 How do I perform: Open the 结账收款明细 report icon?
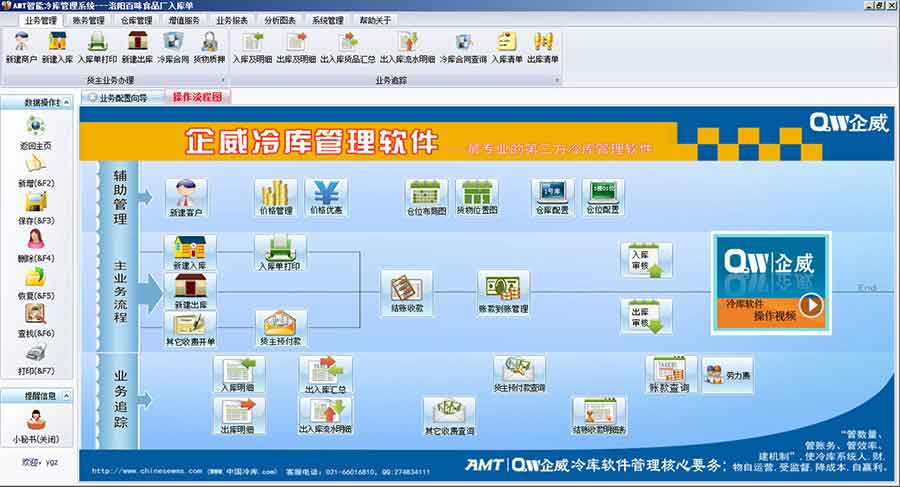[x=599, y=416]
